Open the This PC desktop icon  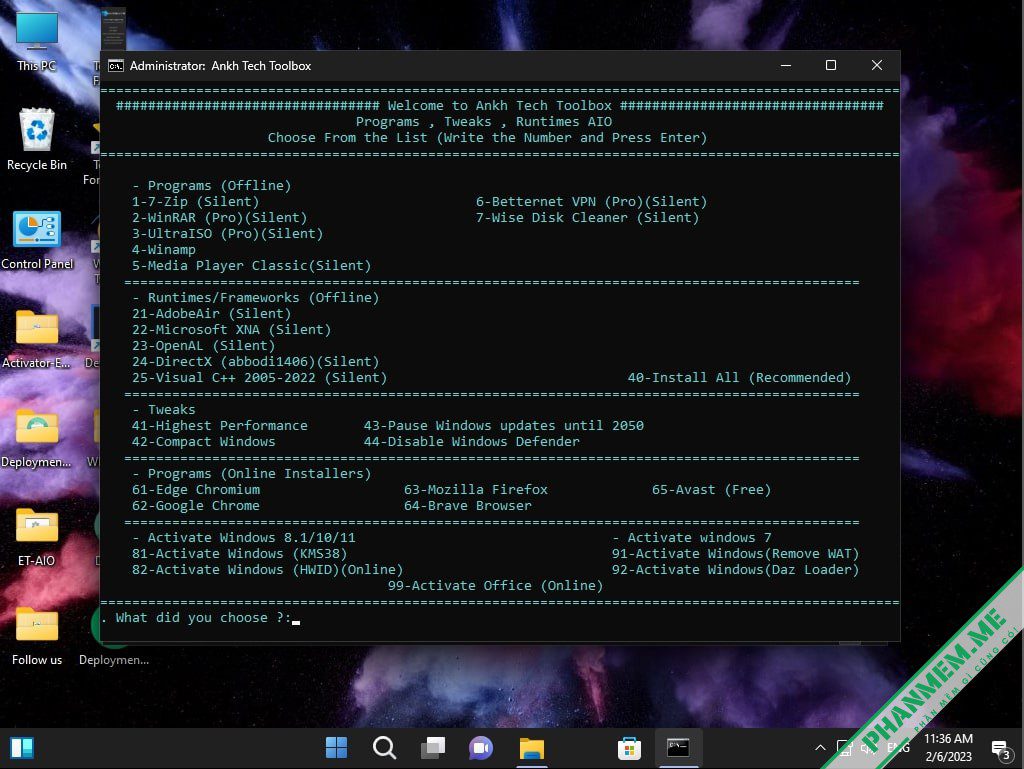tap(37, 40)
